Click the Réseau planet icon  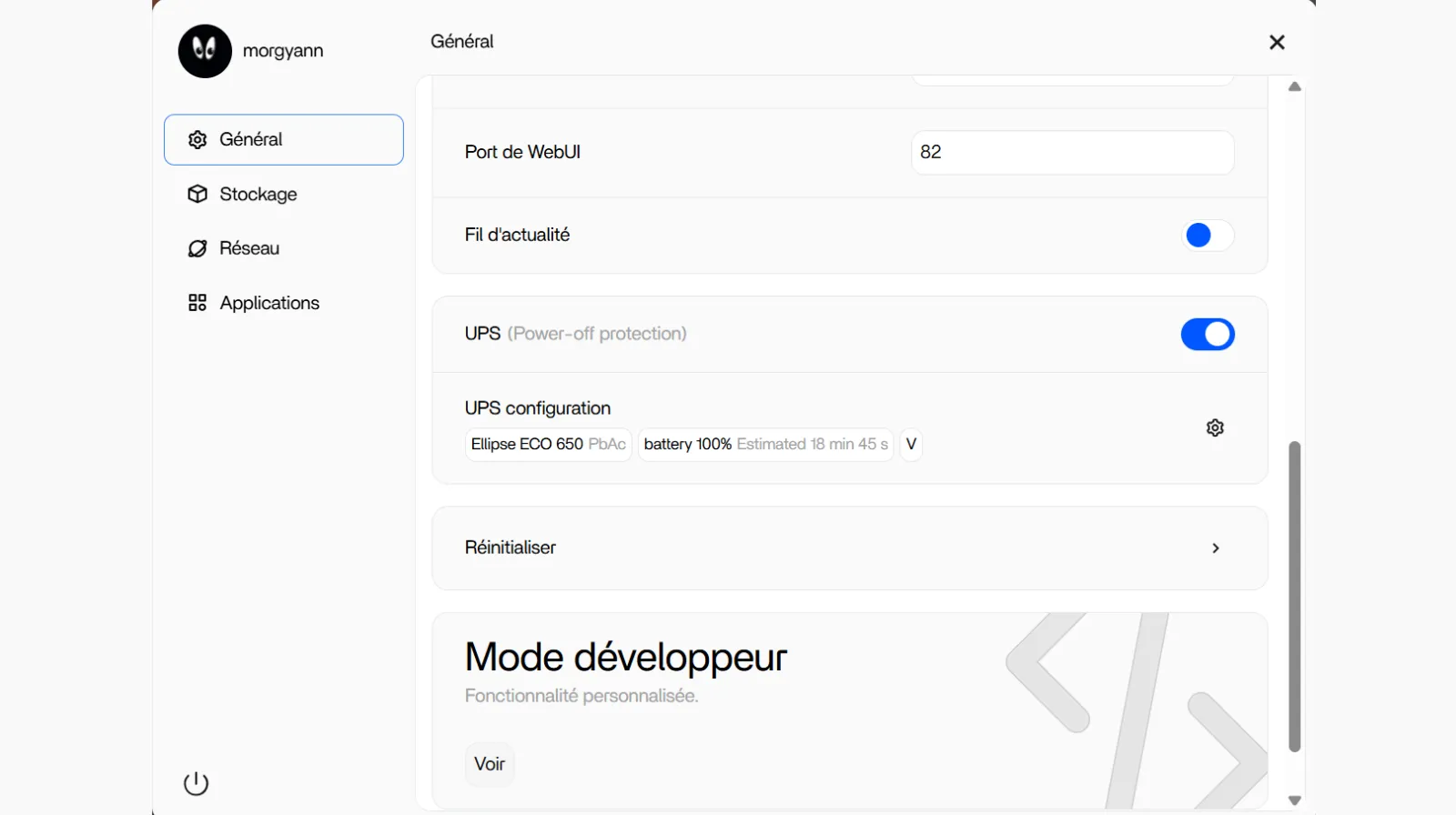tap(197, 248)
